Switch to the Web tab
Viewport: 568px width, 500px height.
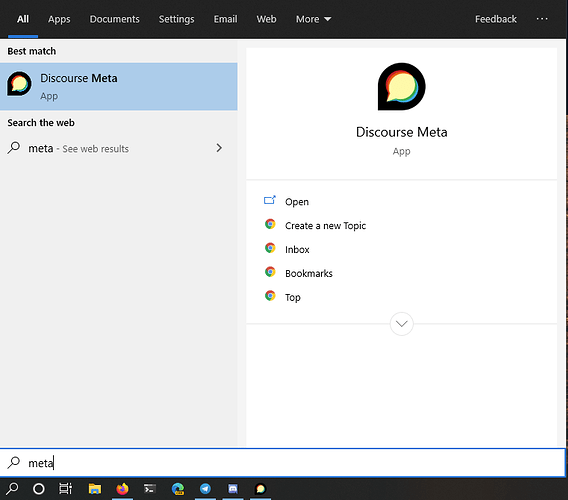point(266,19)
